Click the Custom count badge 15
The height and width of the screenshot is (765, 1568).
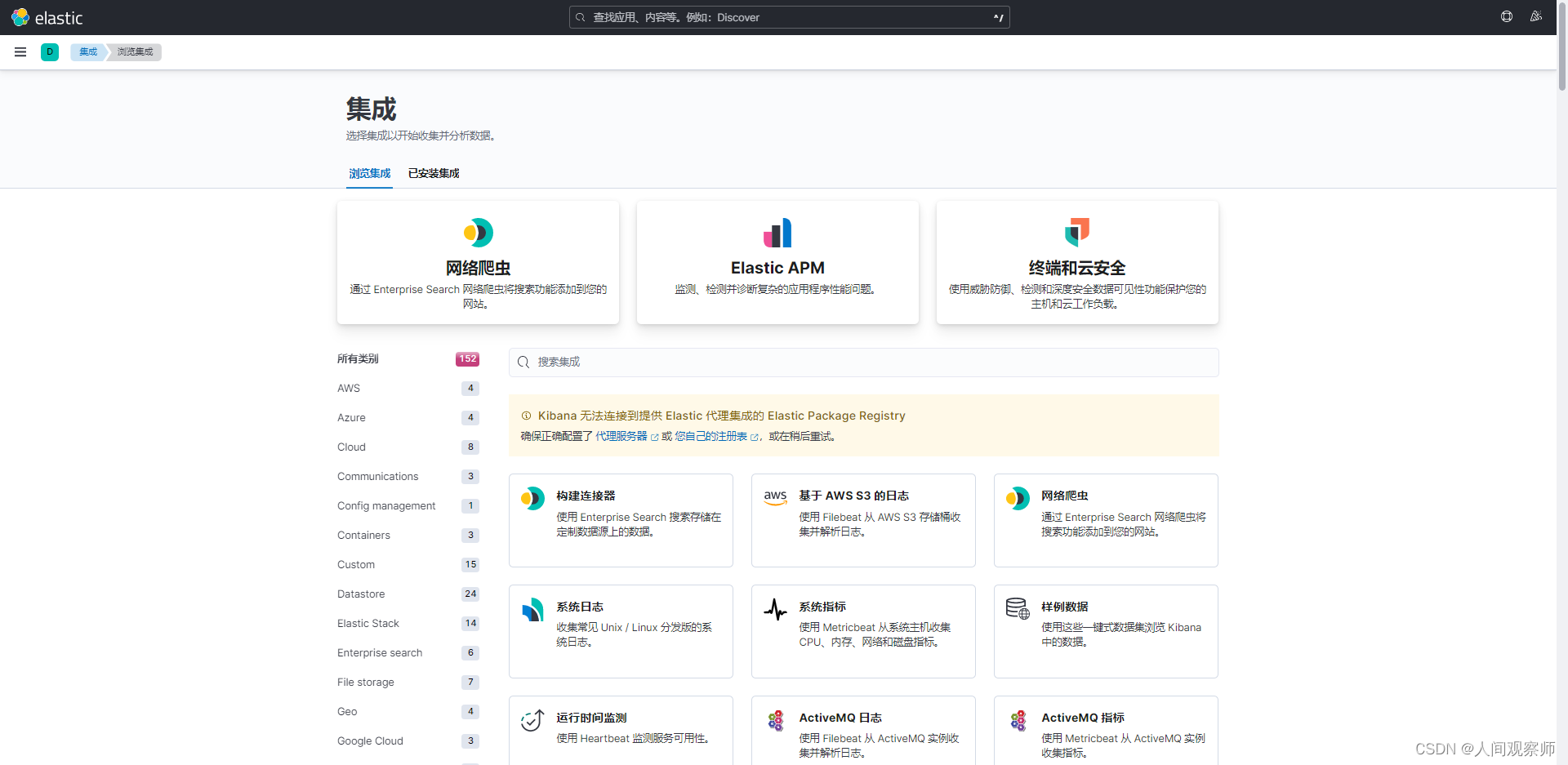click(x=470, y=565)
